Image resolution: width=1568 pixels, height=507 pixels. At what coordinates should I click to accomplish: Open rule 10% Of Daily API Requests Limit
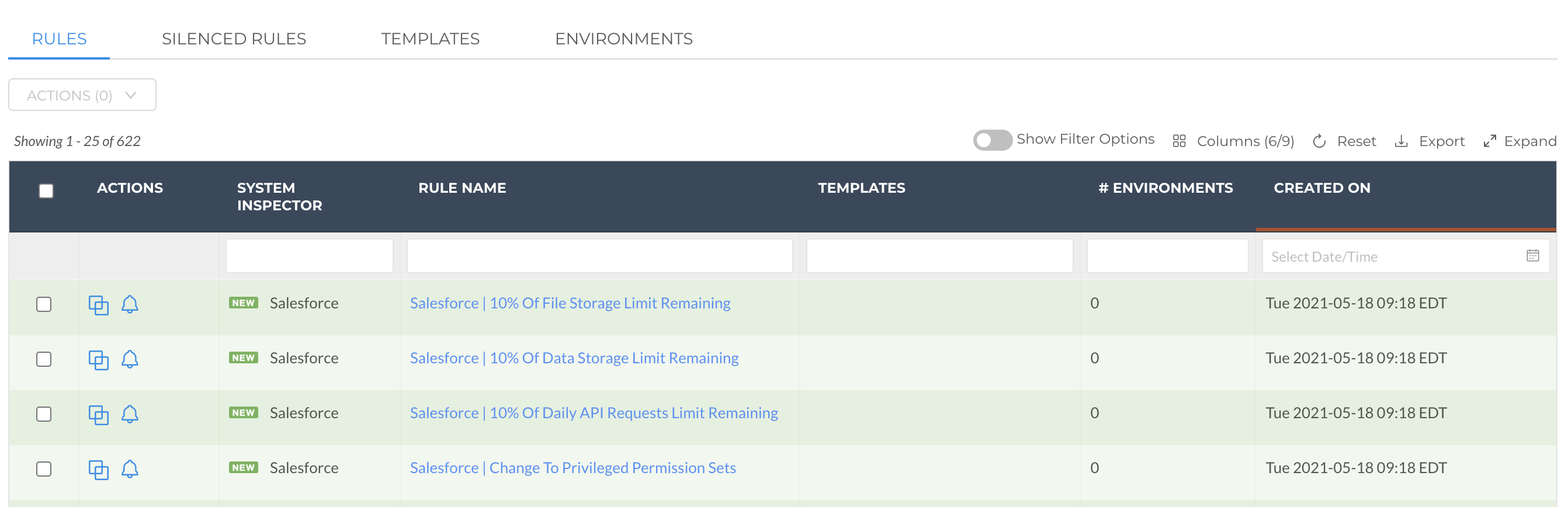coord(594,412)
